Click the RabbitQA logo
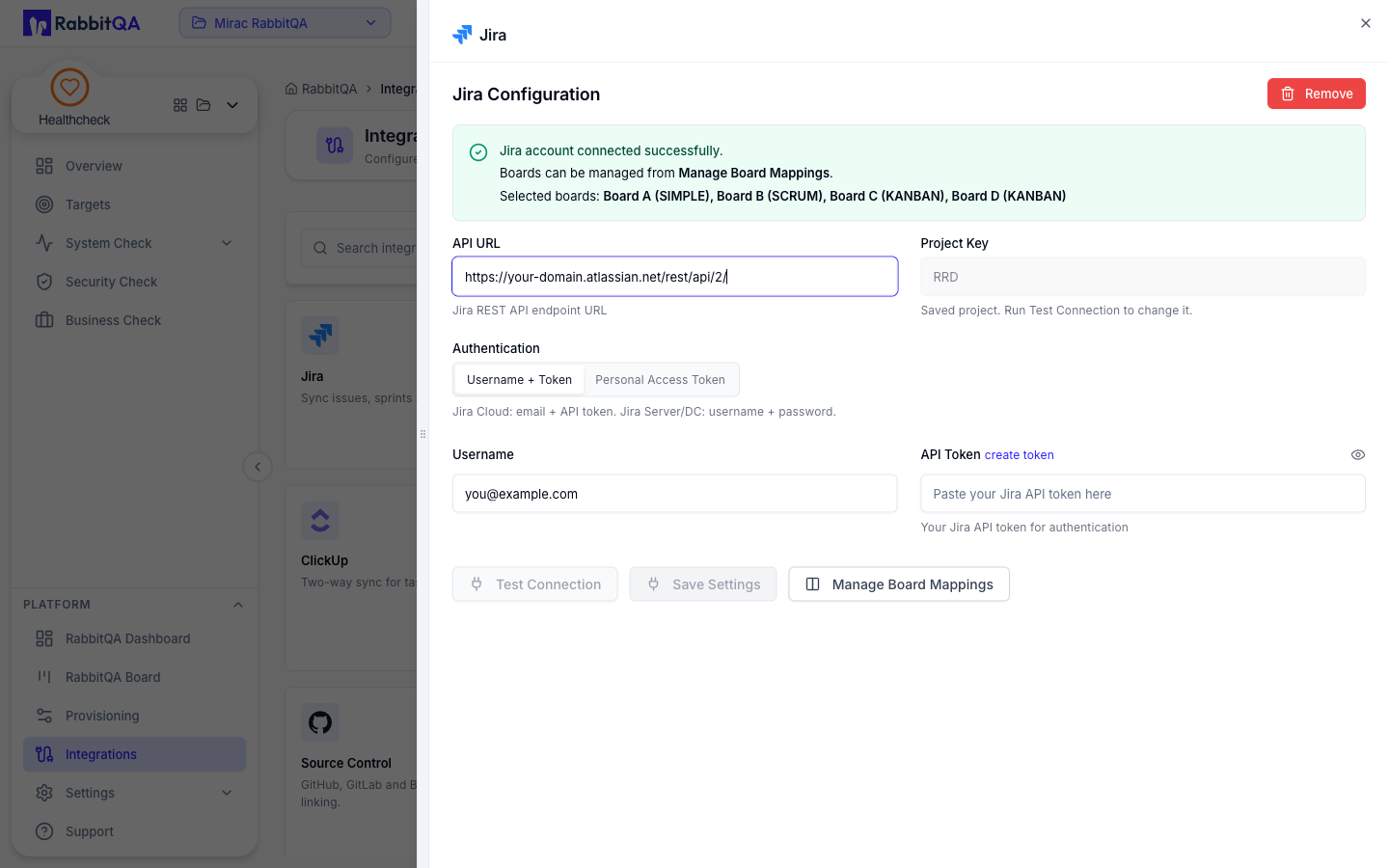The height and width of the screenshot is (868, 1389). [82, 23]
